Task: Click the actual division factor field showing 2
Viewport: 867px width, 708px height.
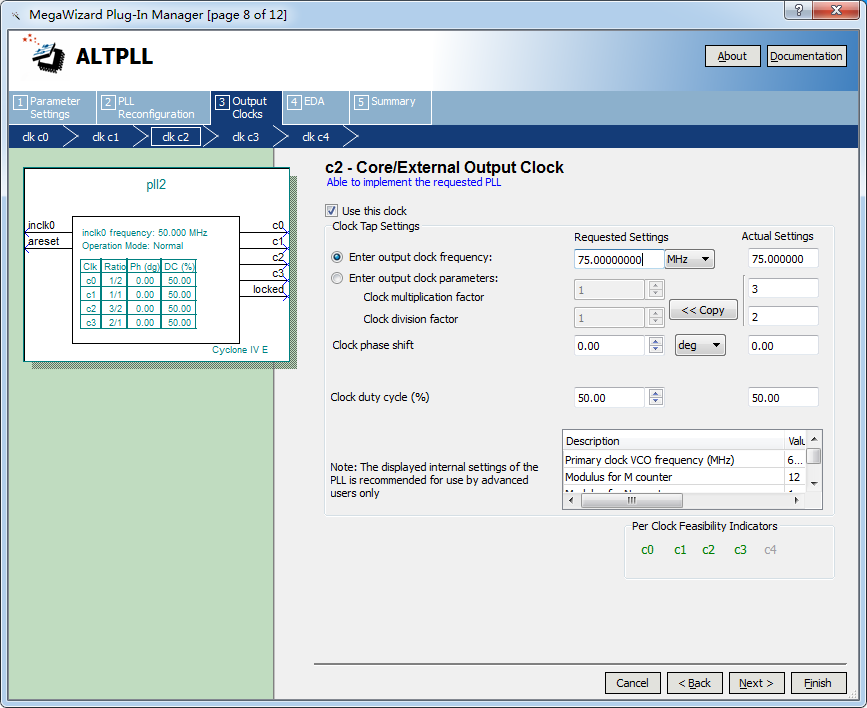Action: pos(783,317)
